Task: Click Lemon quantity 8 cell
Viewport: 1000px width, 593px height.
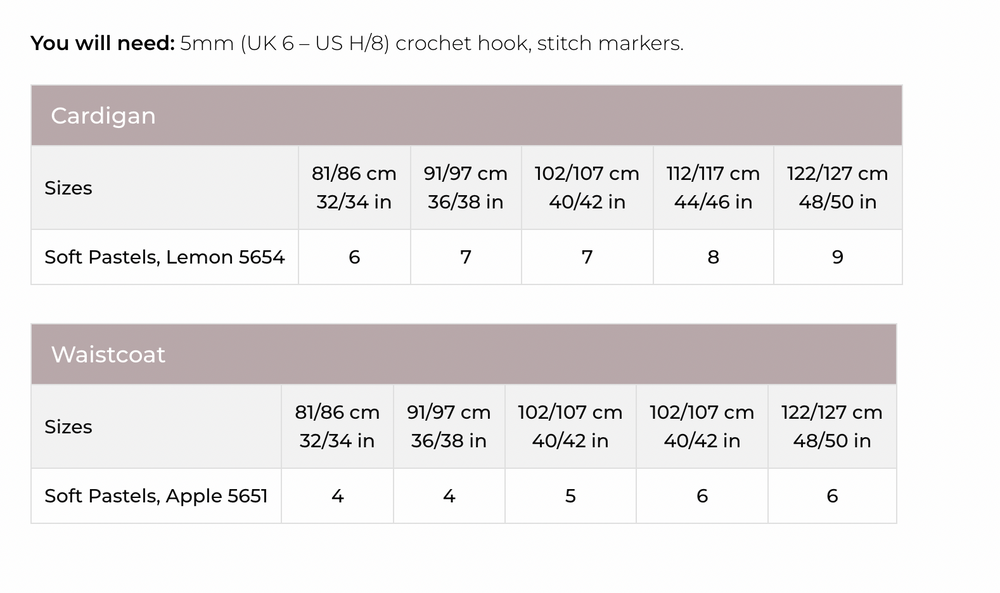Action: [x=713, y=257]
